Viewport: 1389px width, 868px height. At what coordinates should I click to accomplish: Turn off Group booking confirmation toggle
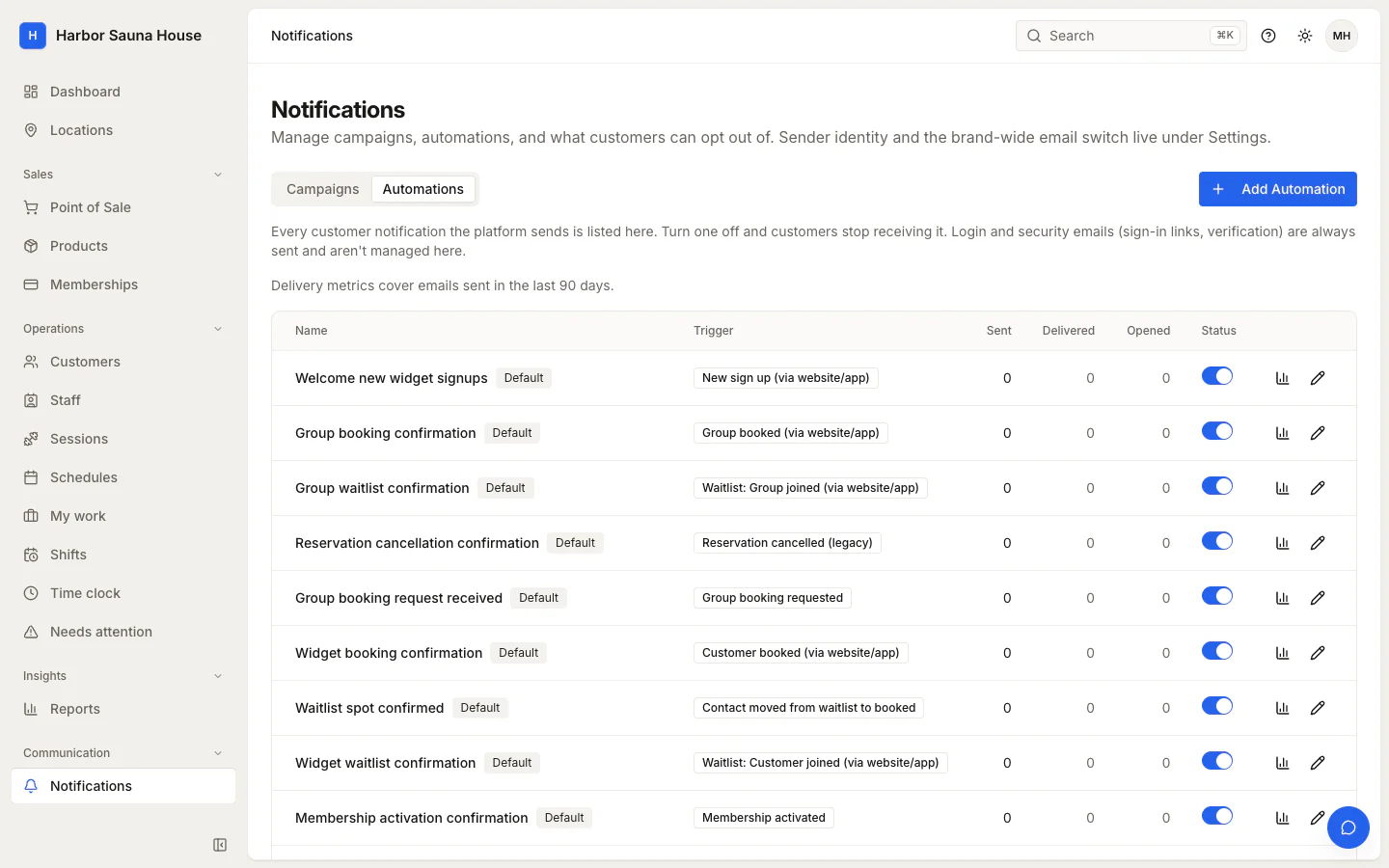click(x=1217, y=431)
